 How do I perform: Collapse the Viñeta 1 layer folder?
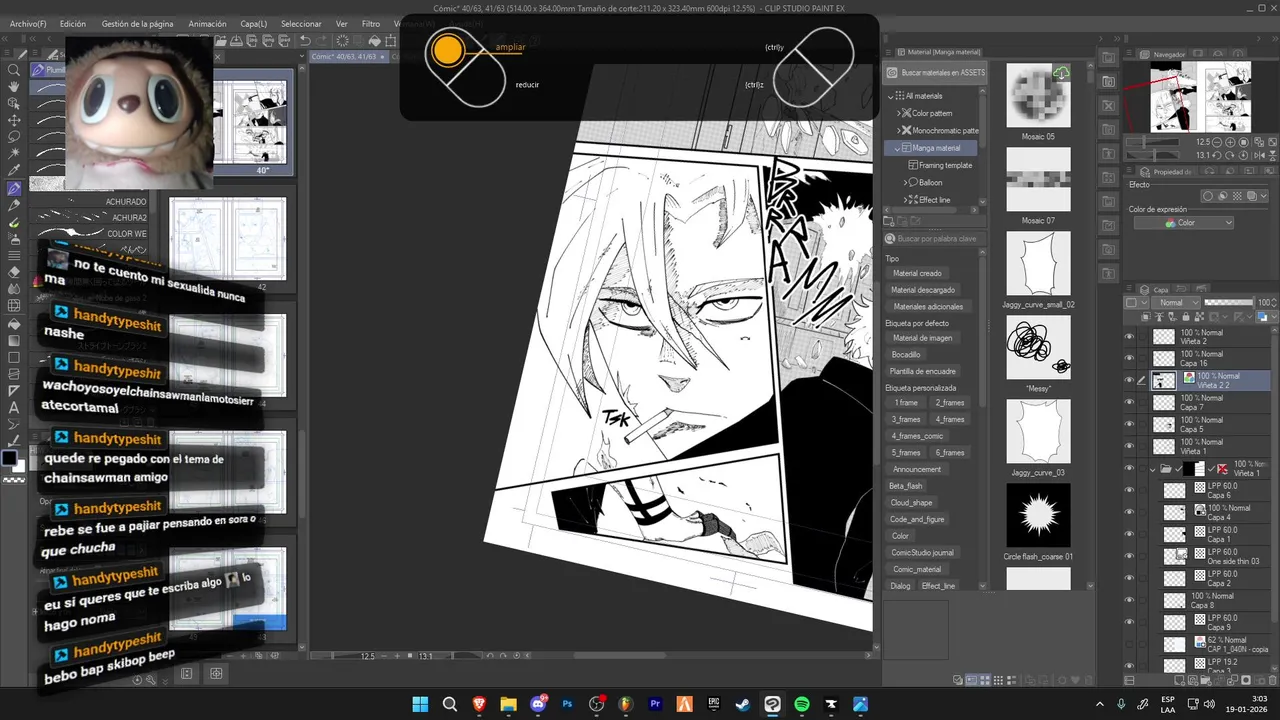tap(1153, 468)
